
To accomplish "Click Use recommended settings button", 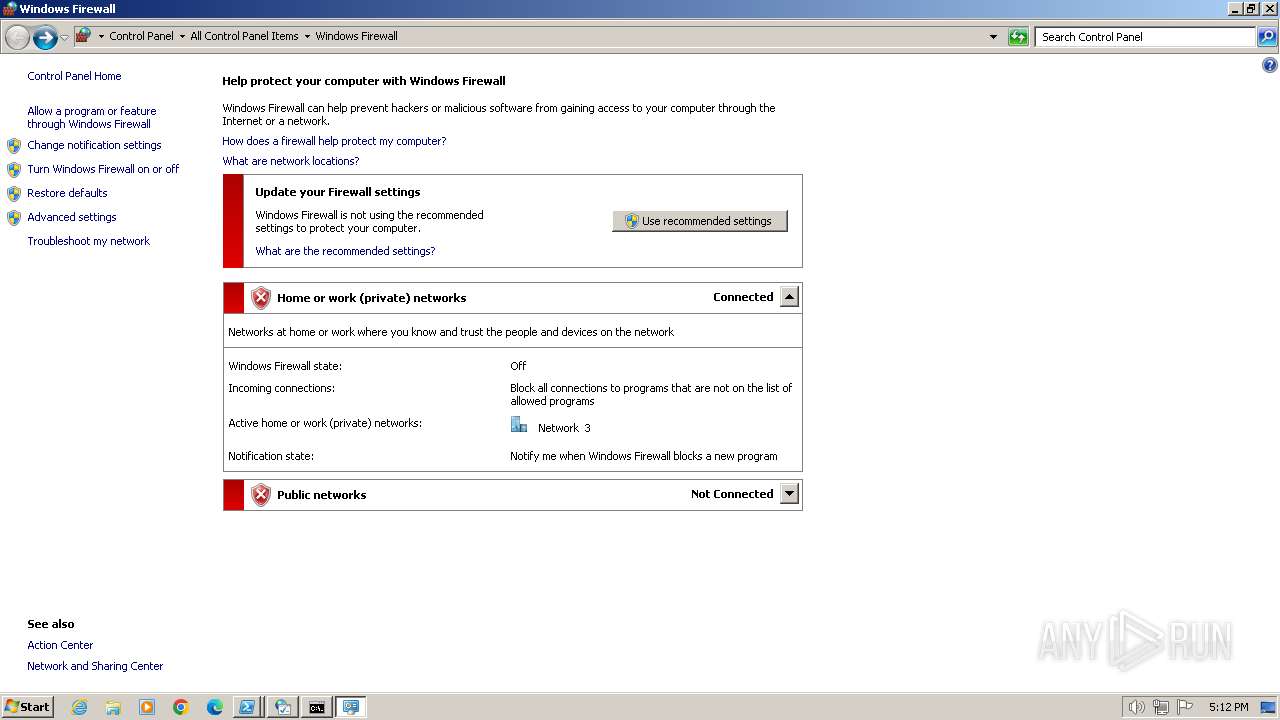I will click(700, 221).
